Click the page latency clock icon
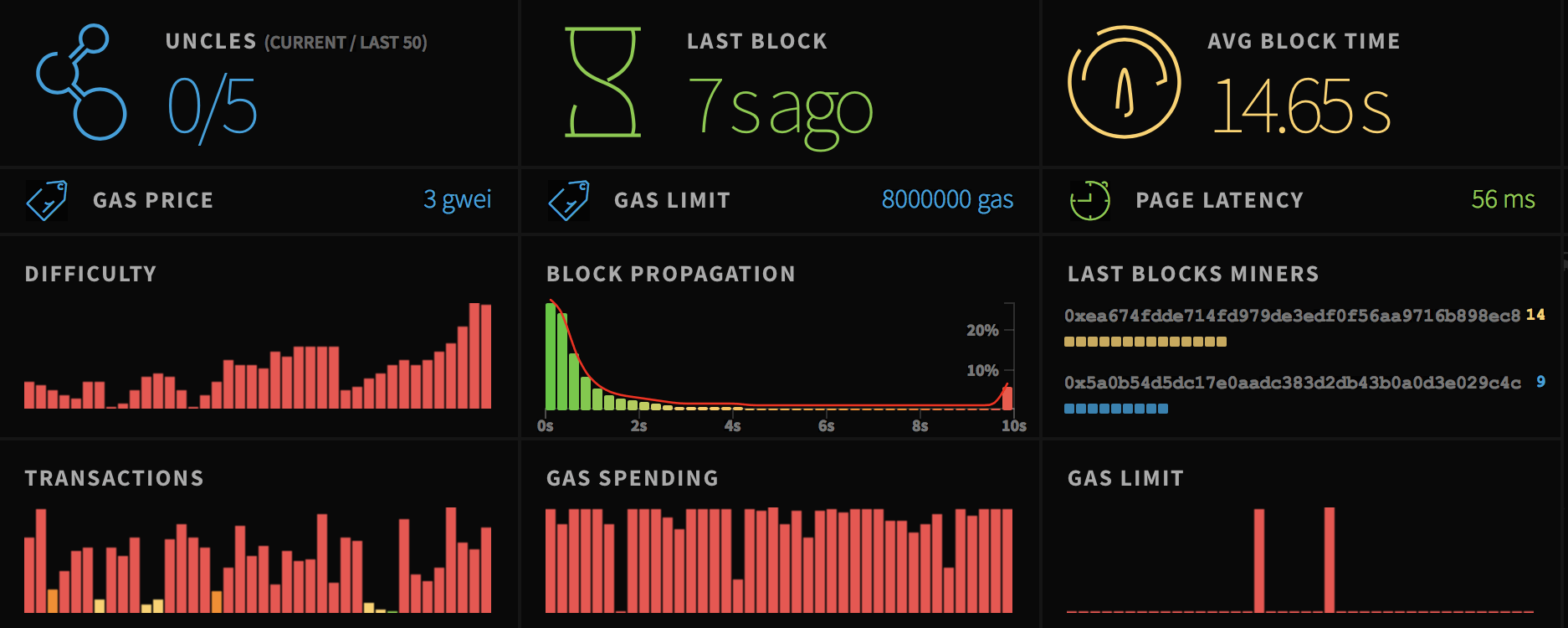This screenshot has height=628, width=1568. tap(1090, 200)
